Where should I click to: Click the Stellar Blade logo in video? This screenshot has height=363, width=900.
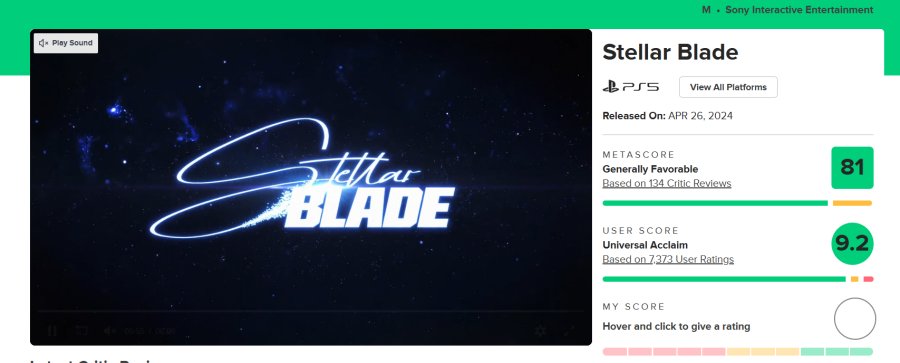click(x=302, y=178)
